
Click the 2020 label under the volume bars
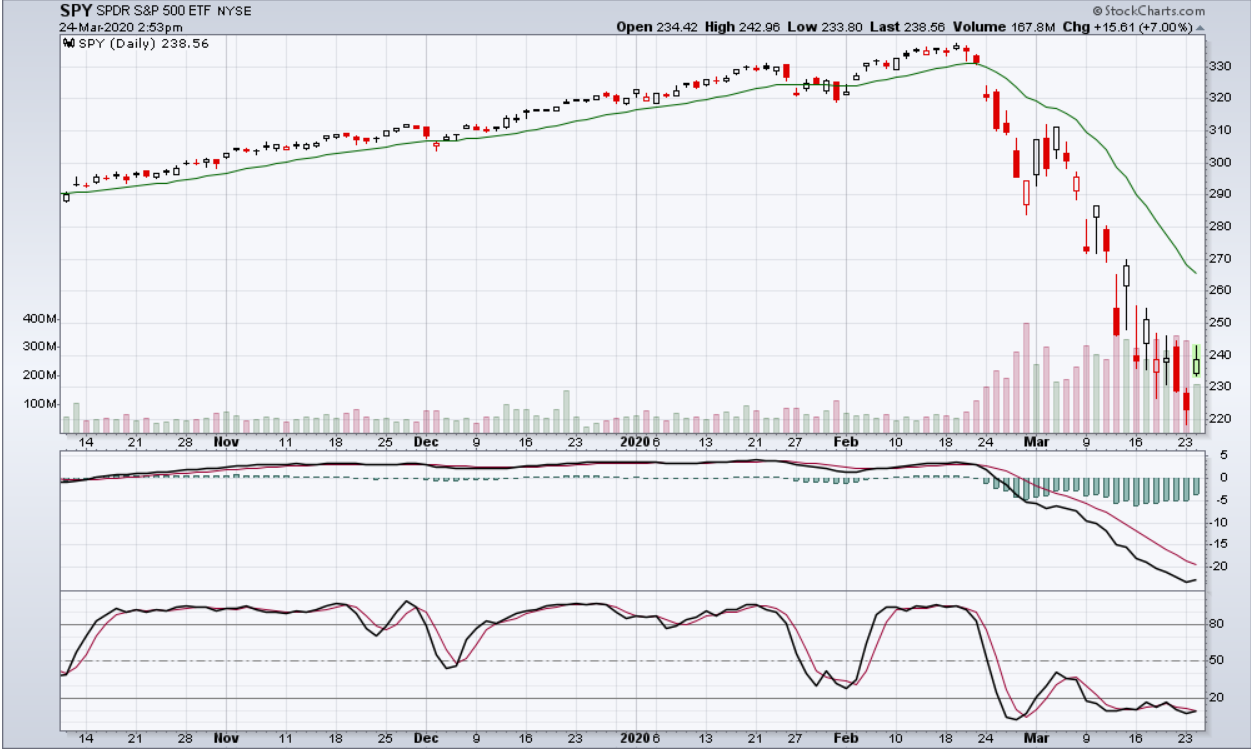(634, 441)
